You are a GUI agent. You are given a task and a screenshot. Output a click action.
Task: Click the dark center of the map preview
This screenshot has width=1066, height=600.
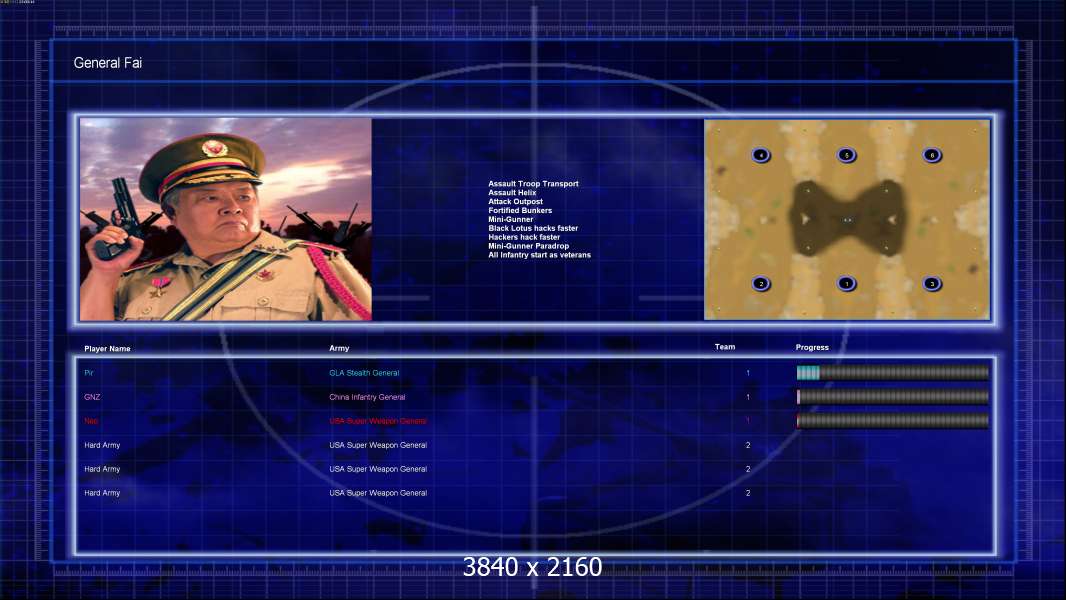point(847,219)
